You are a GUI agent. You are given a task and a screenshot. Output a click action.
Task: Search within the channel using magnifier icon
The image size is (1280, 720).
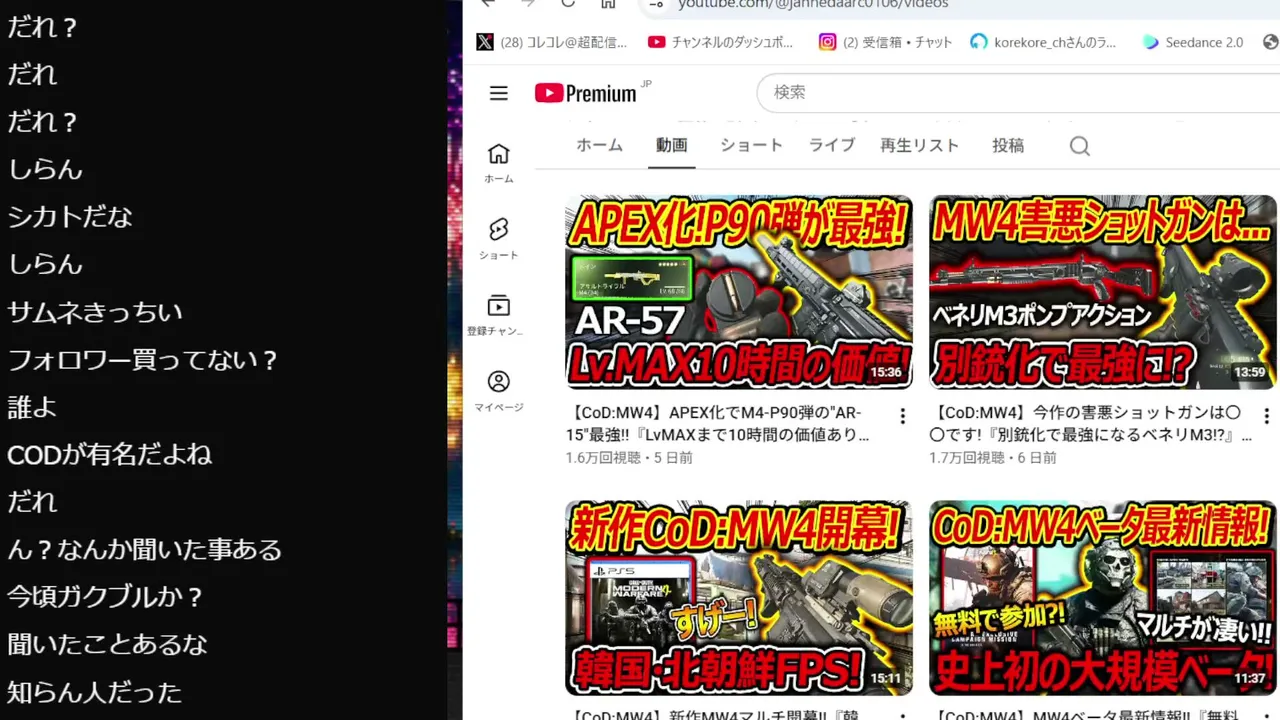[1079, 146]
